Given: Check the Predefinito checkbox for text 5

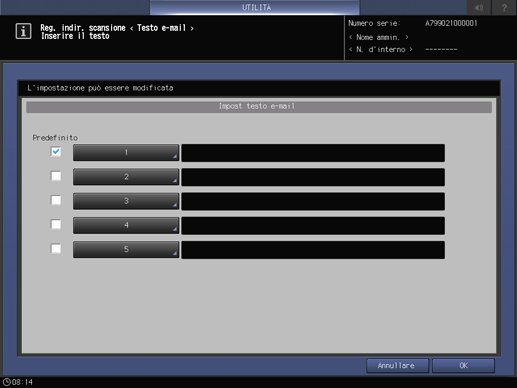Looking at the screenshot, I should point(56,249).
